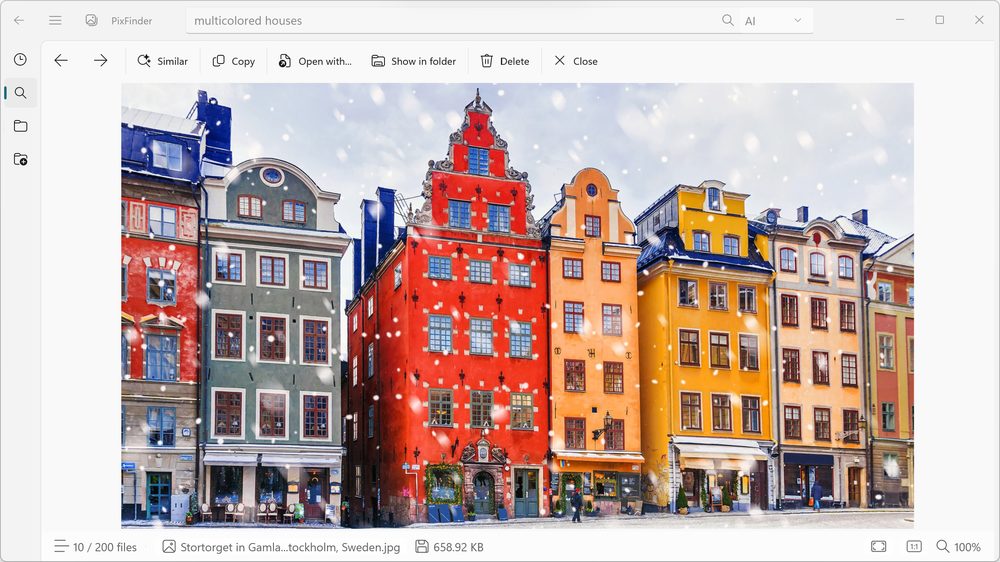This screenshot has height=562, width=1000.
Task: Set actual size with the 1:1 icon
Action: (914, 547)
